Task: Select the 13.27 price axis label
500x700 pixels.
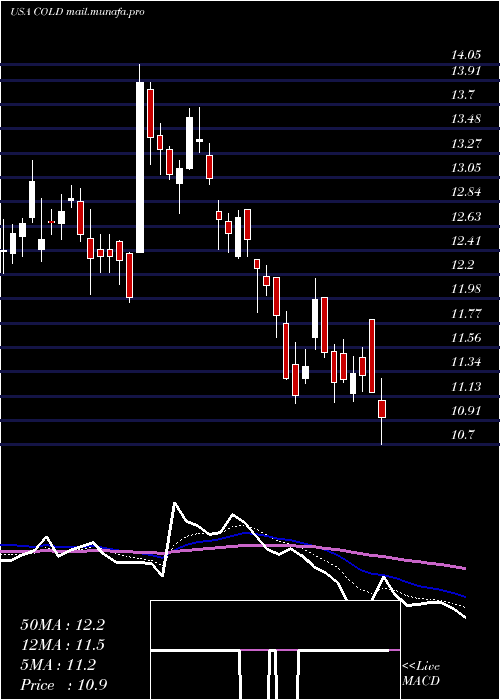Action: tap(466, 144)
